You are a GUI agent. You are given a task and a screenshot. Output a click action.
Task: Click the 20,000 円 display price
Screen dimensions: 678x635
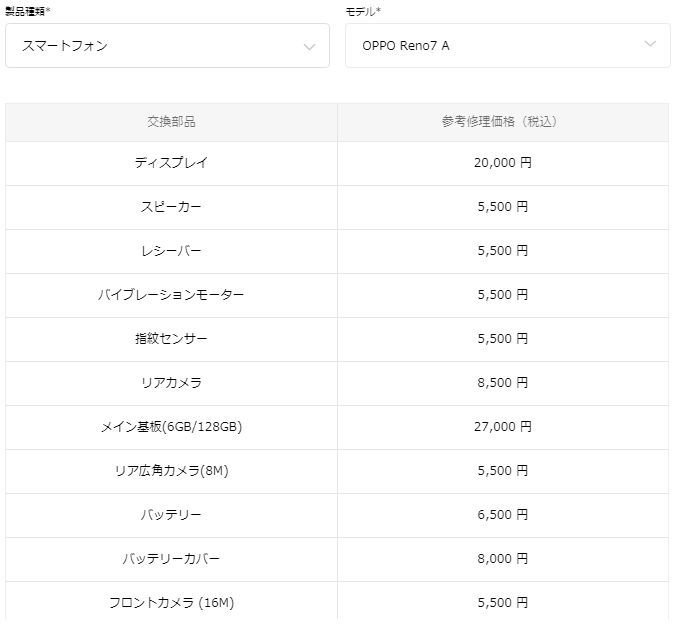pos(502,162)
